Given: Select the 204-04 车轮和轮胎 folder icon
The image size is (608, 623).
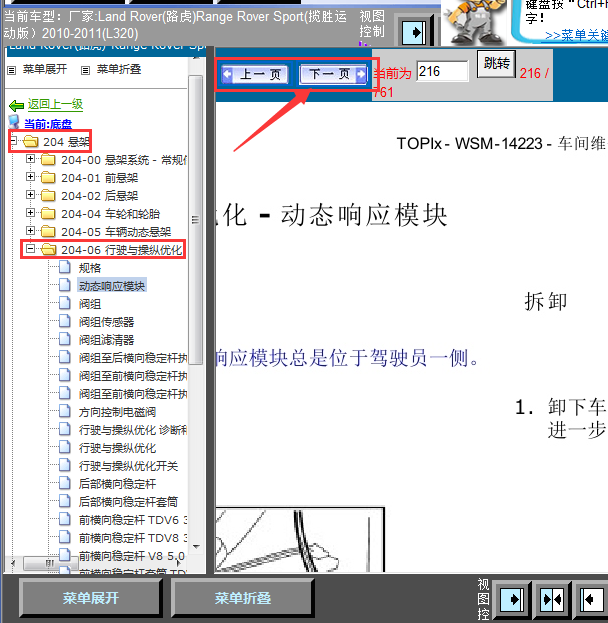Looking at the screenshot, I should tap(48, 213).
